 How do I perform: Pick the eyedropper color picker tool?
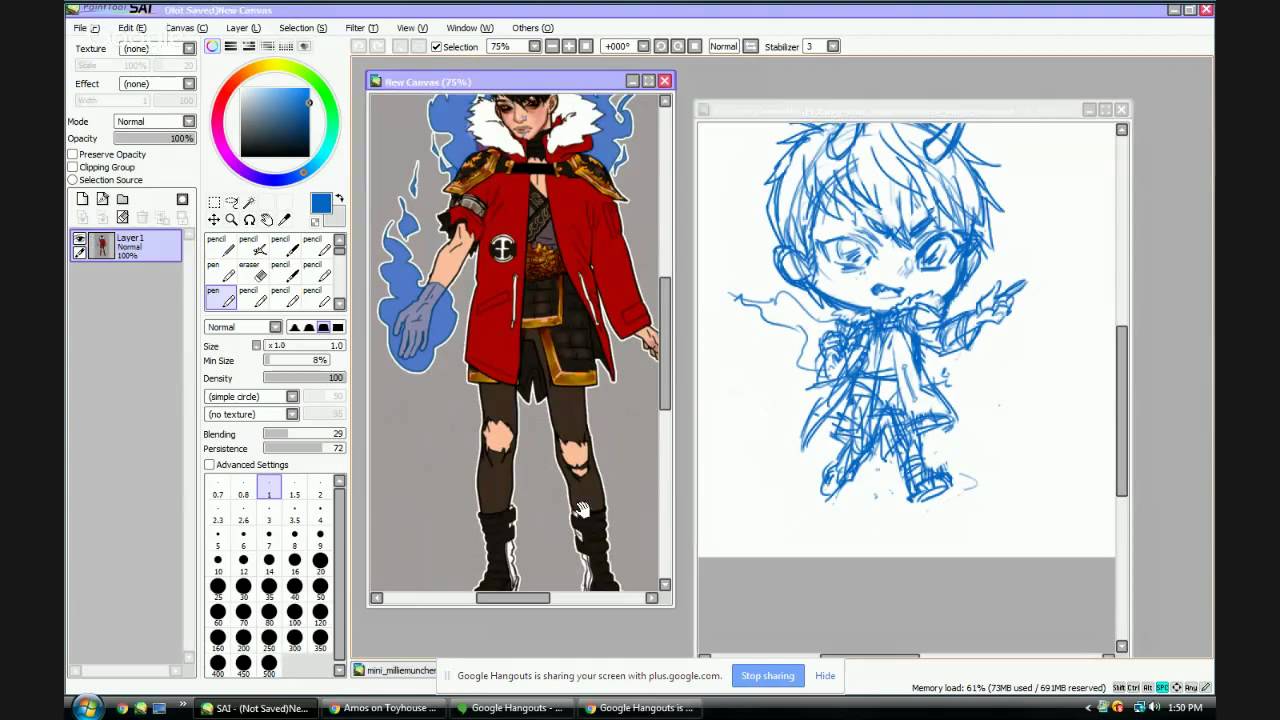[285, 220]
